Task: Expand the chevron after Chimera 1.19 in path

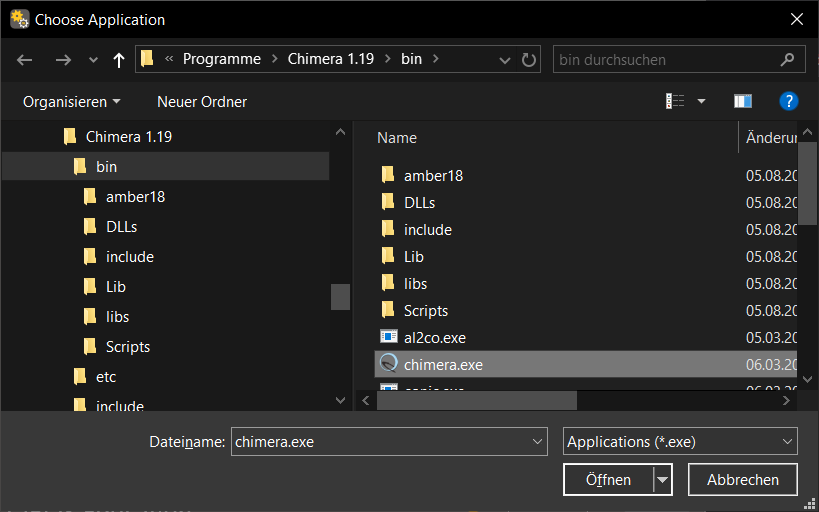Action: (387, 59)
